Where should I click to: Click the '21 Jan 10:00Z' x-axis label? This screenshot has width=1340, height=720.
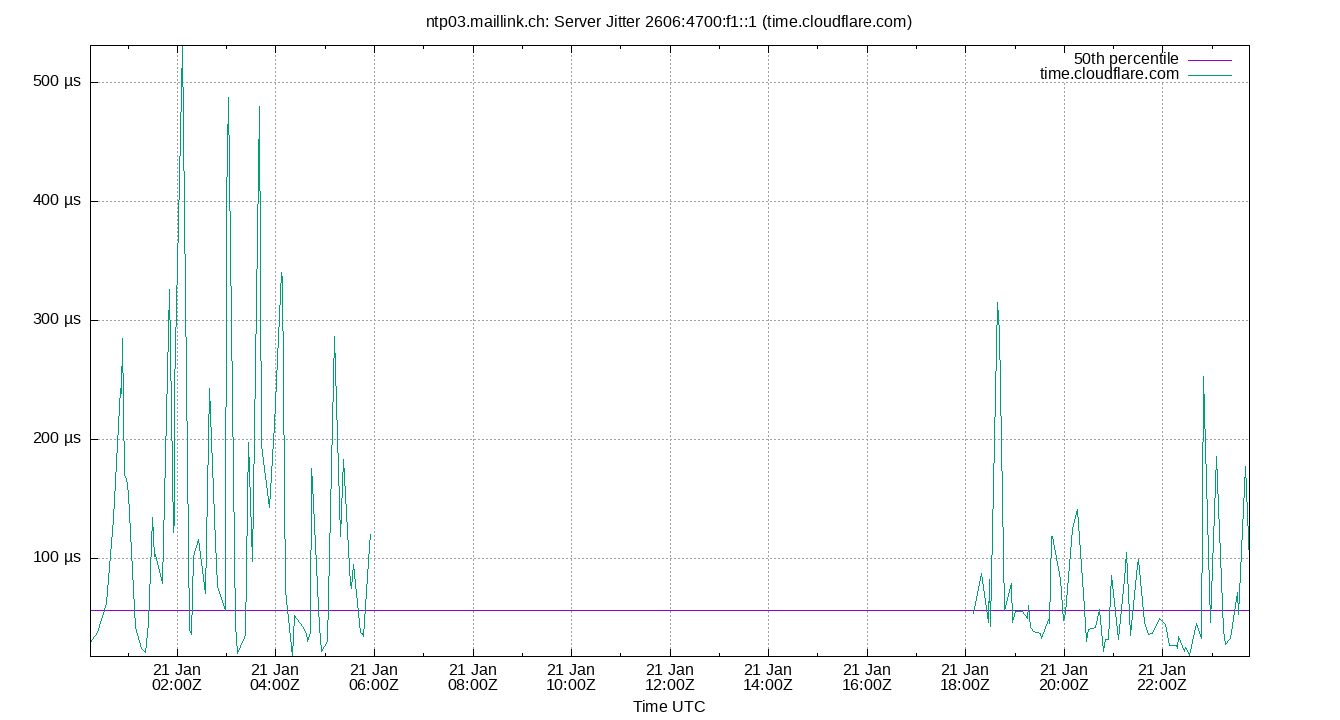coord(570,677)
